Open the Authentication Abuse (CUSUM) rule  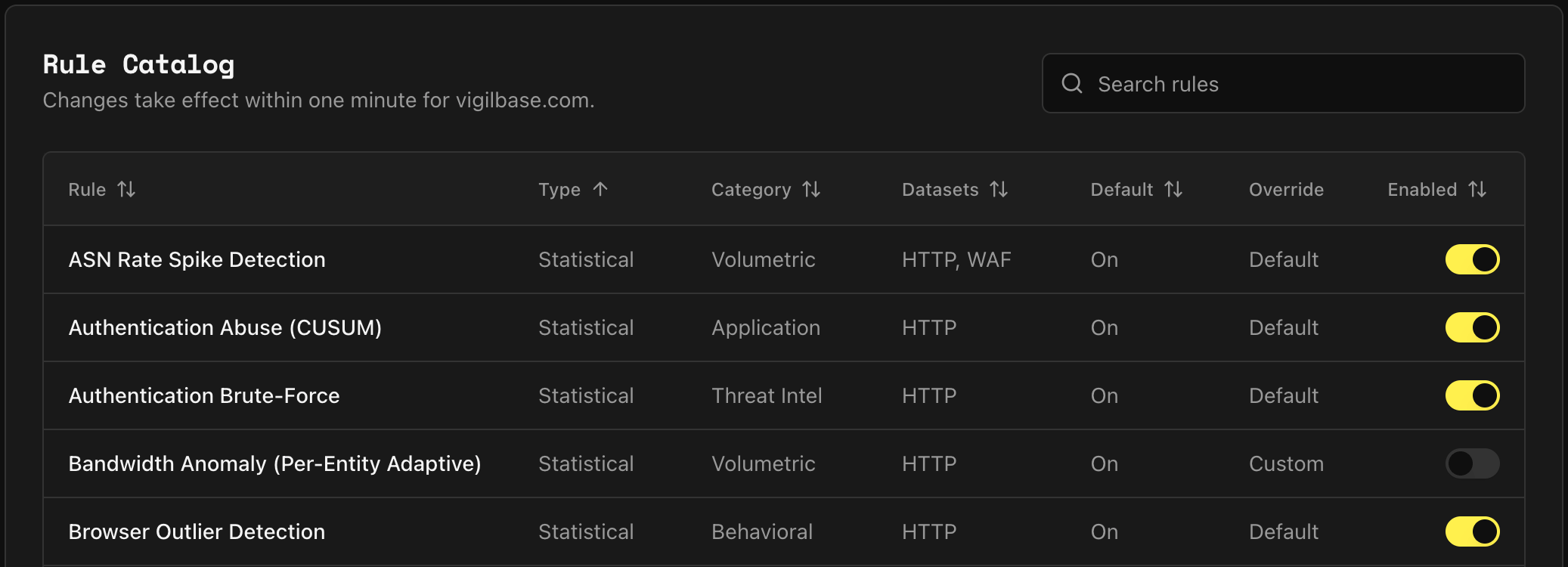pos(225,327)
